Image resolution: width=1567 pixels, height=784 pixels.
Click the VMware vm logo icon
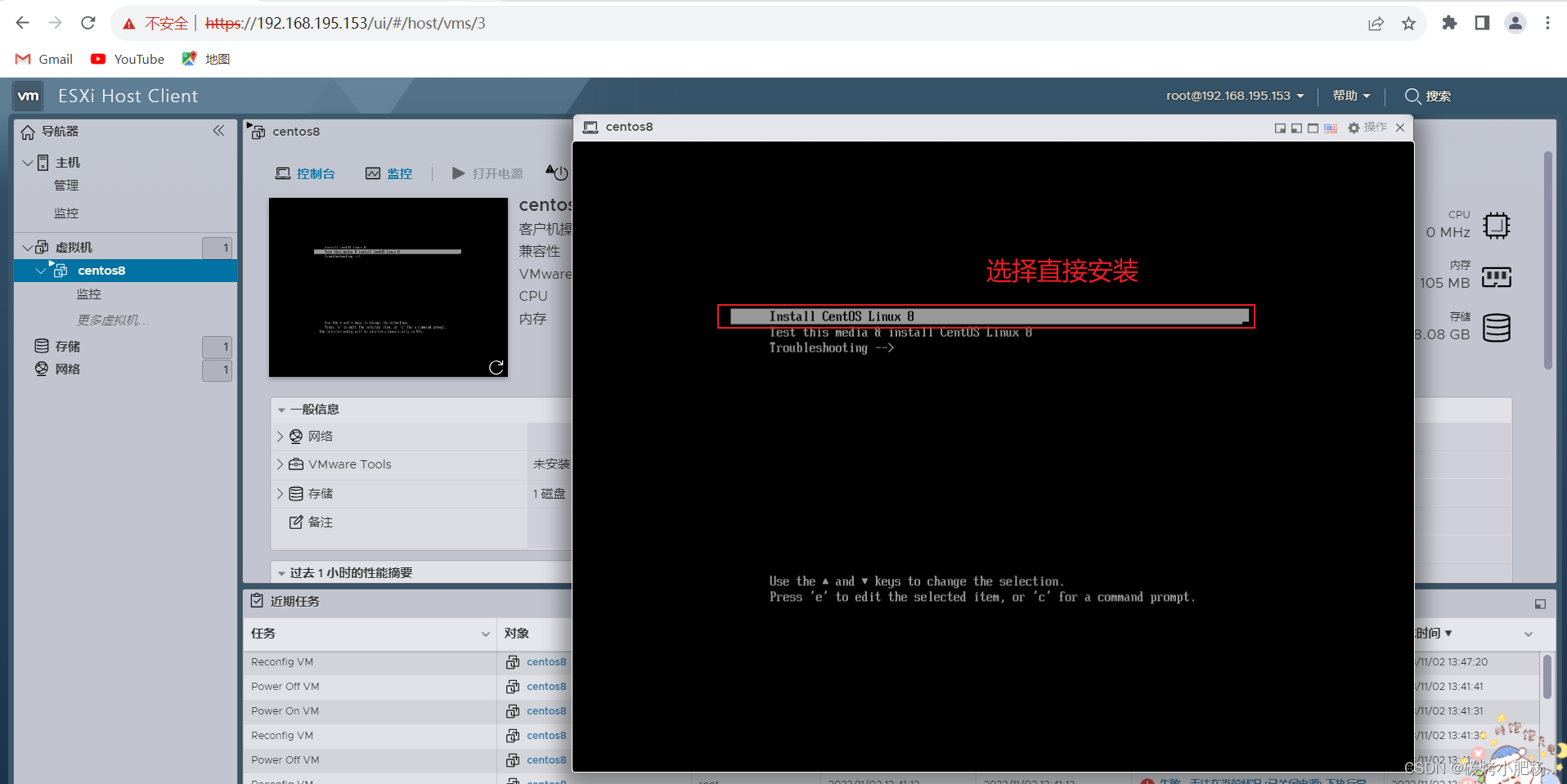(x=29, y=96)
